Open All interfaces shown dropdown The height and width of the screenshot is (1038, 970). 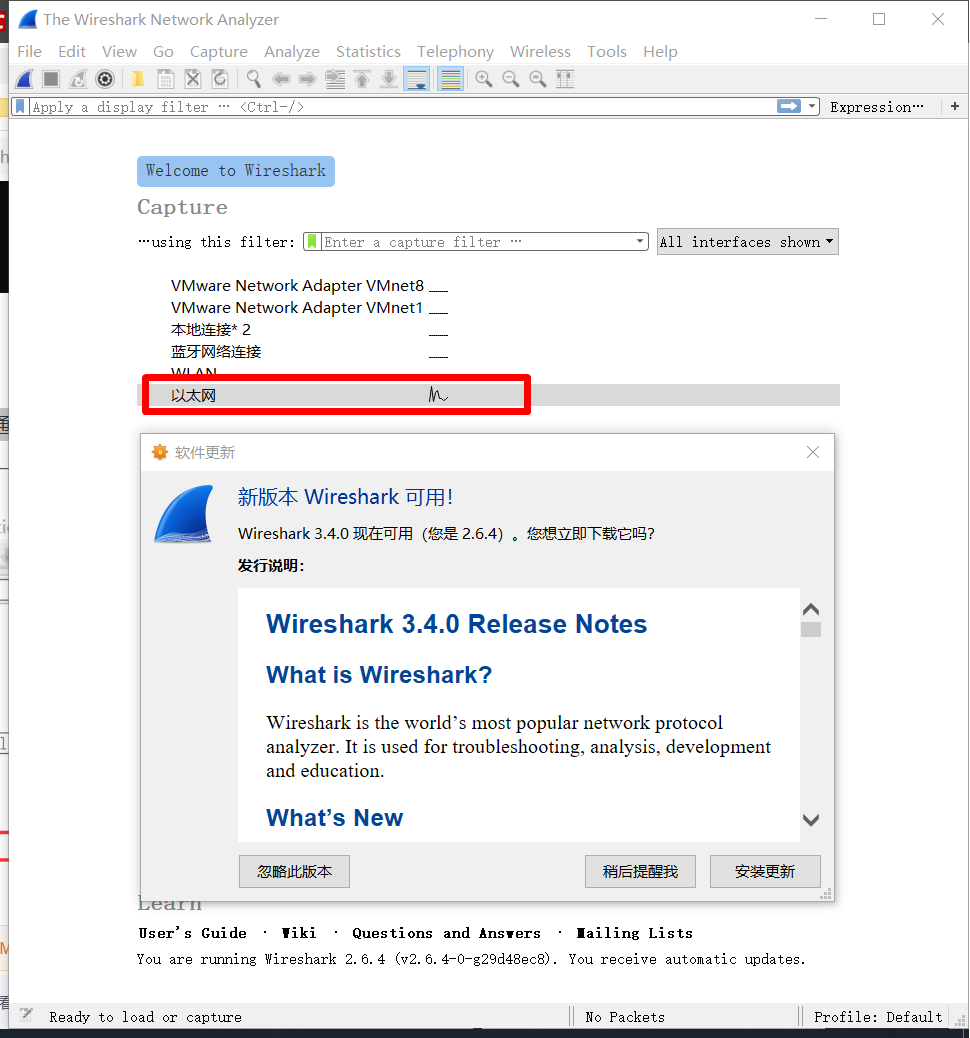[x=748, y=242]
